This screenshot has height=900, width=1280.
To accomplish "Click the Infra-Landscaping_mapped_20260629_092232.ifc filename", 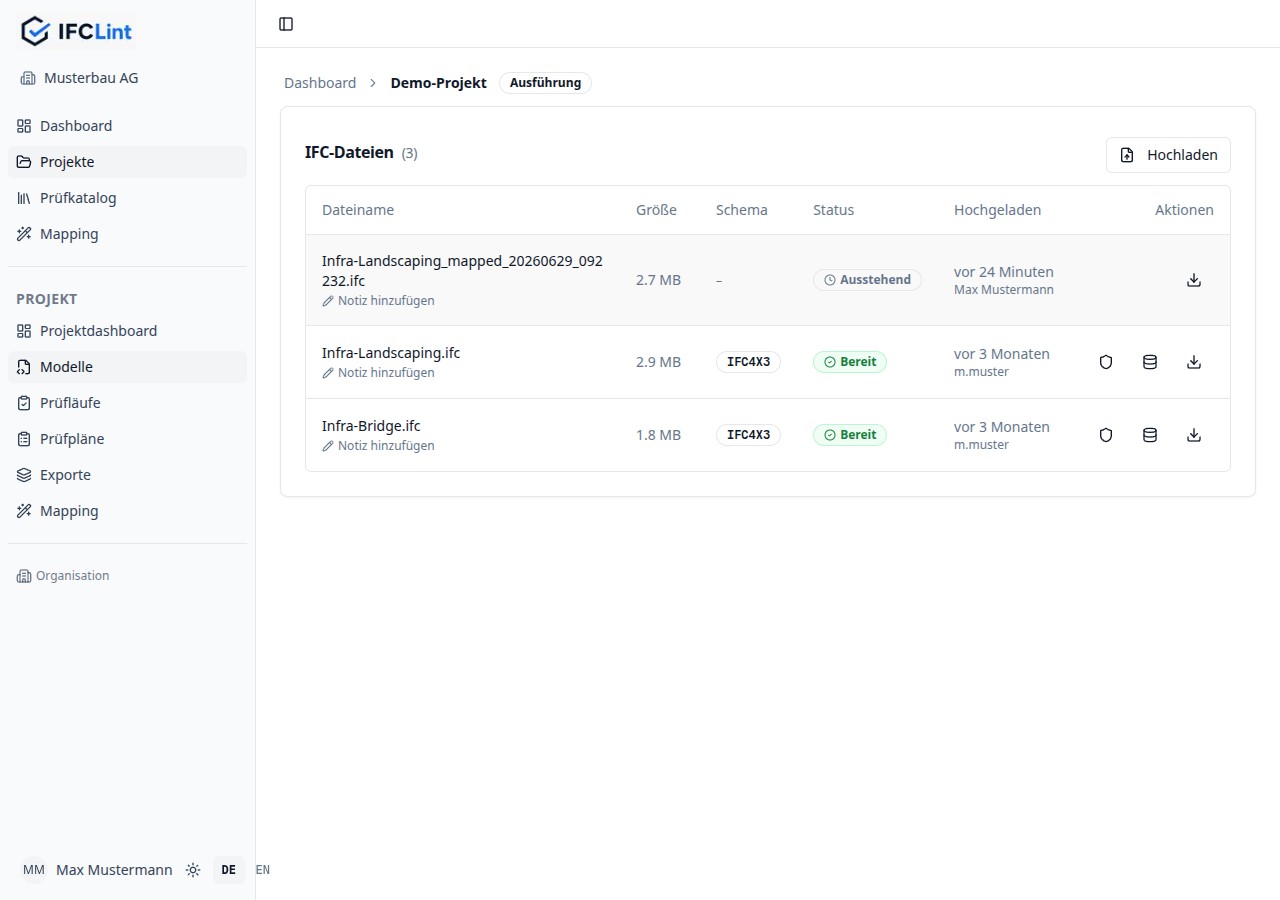I will click(462, 270).
